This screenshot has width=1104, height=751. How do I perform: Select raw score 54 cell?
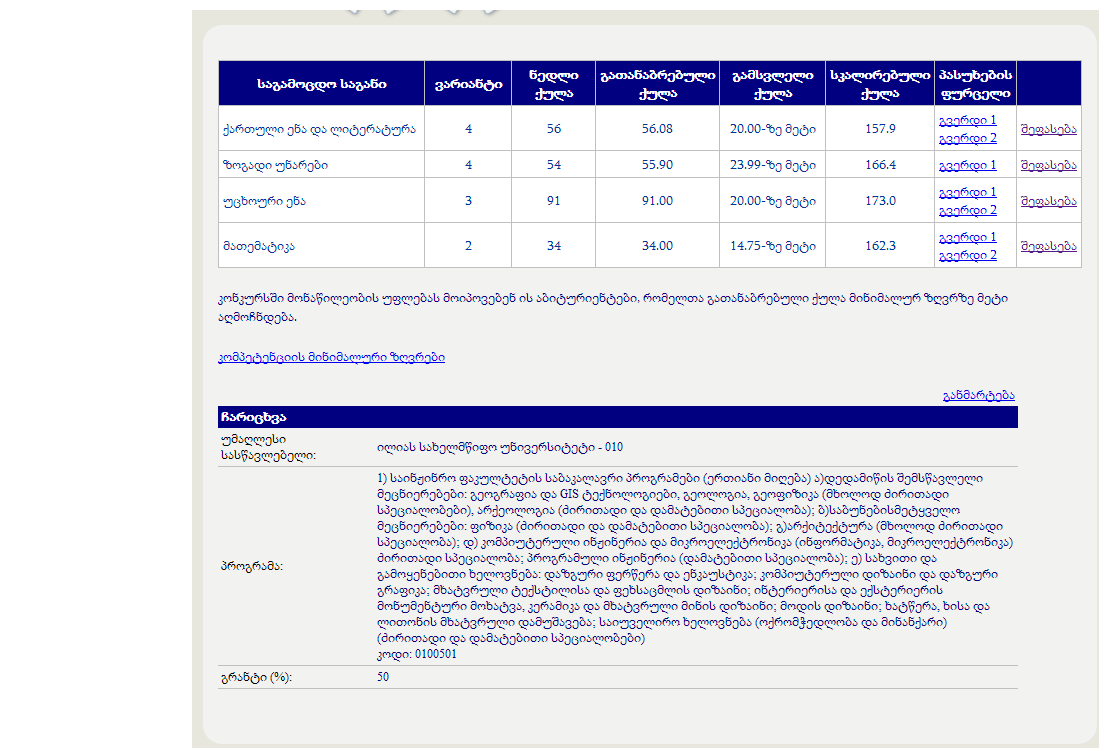[x=553, y=165]
